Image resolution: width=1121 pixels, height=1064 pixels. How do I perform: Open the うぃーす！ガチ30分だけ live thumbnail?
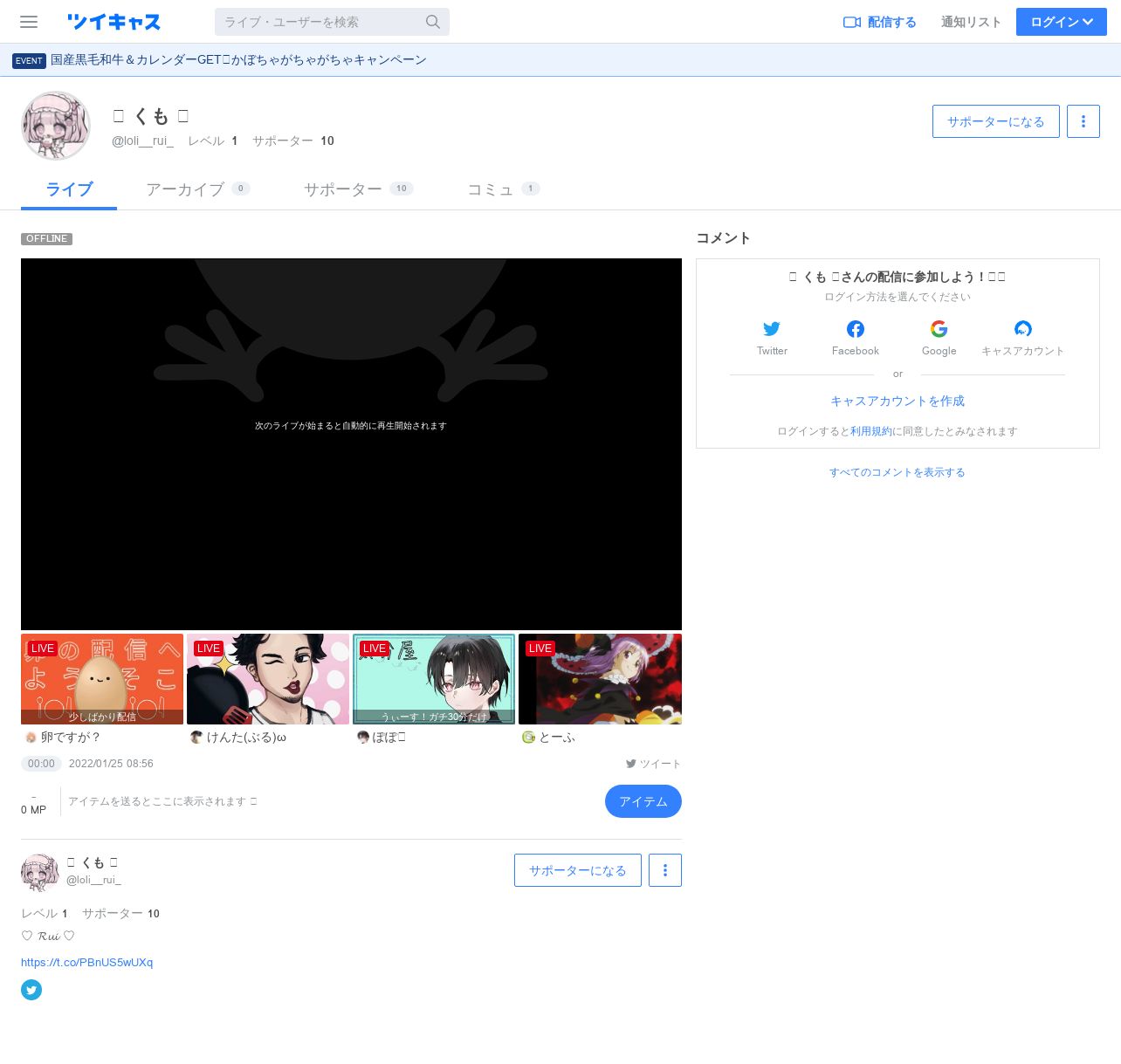click(434, 679)
